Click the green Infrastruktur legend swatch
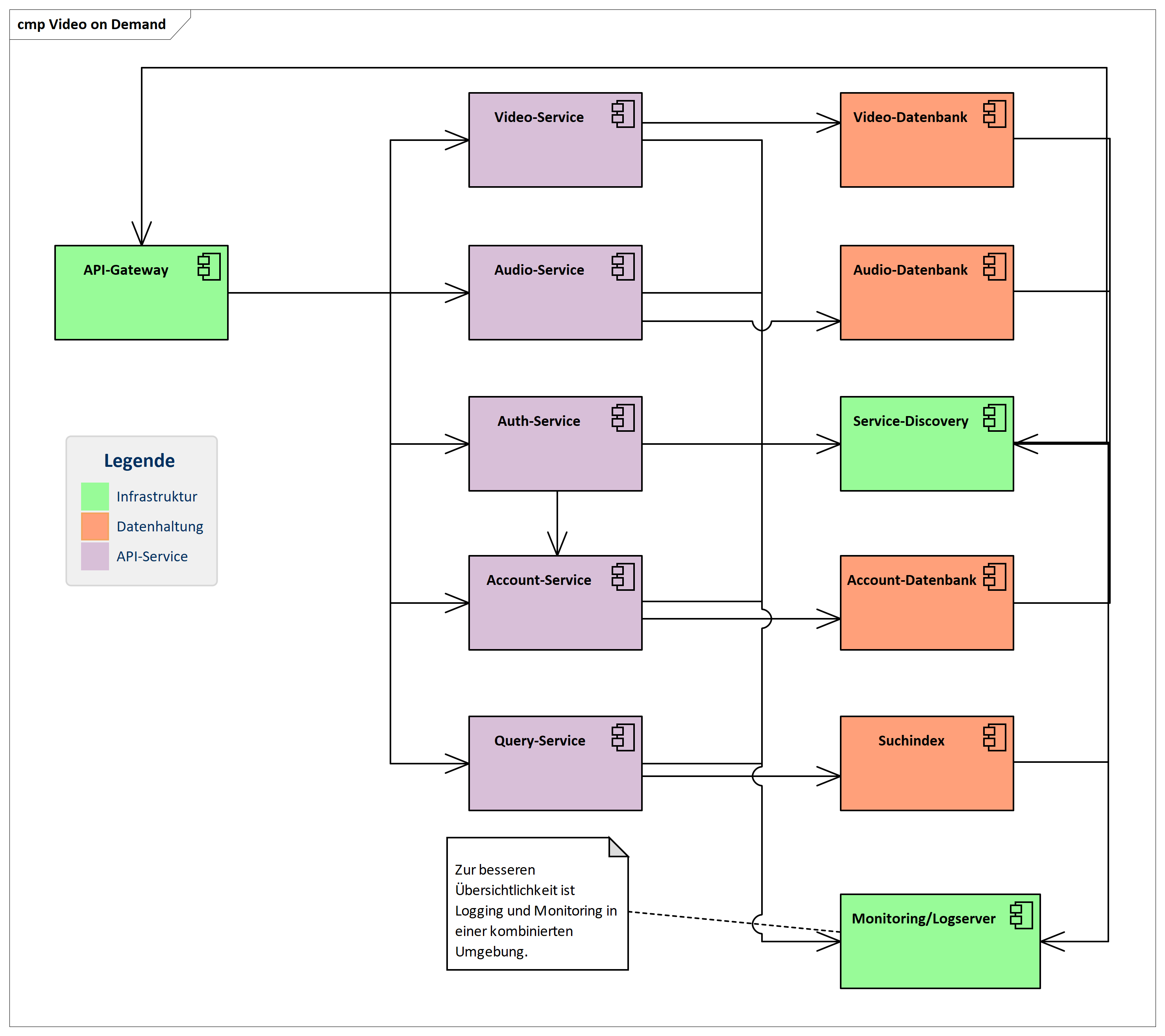The image size is (1165, 1036). [x=94, y=496]
